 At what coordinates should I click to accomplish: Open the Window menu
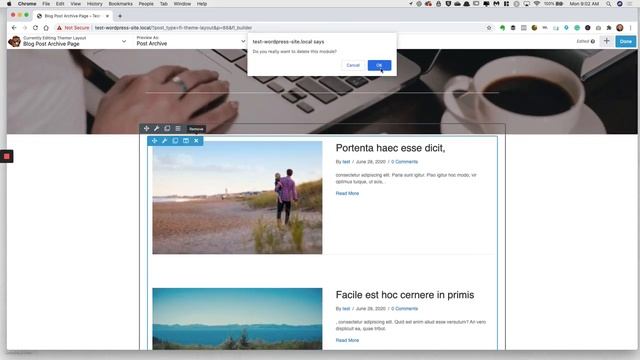(182, 4)
